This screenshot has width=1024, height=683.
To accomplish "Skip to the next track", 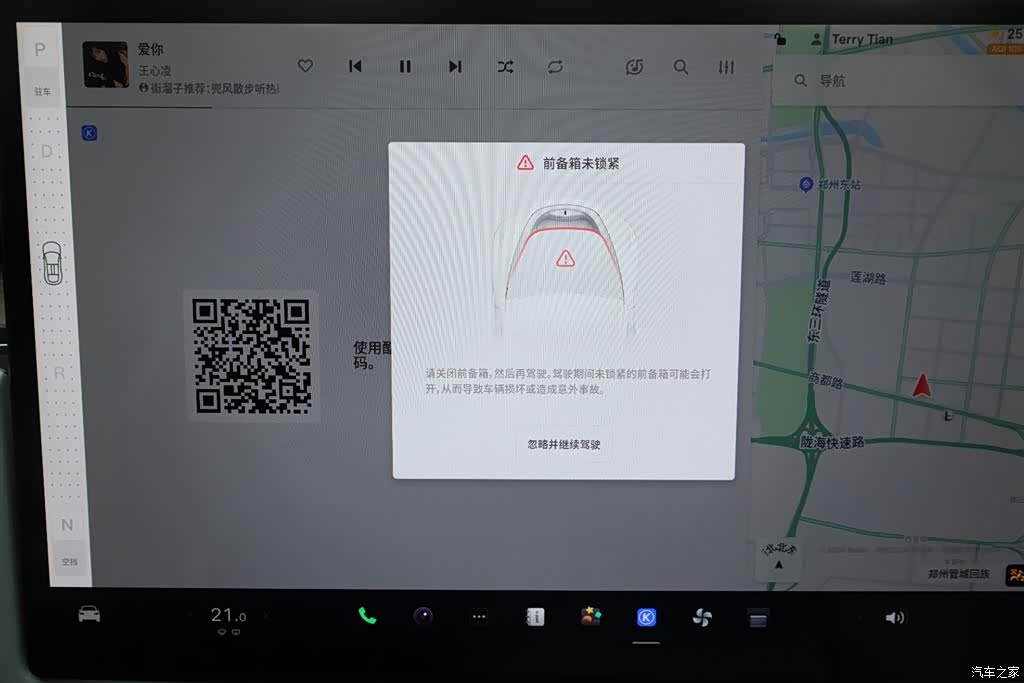I will (455, 67).
